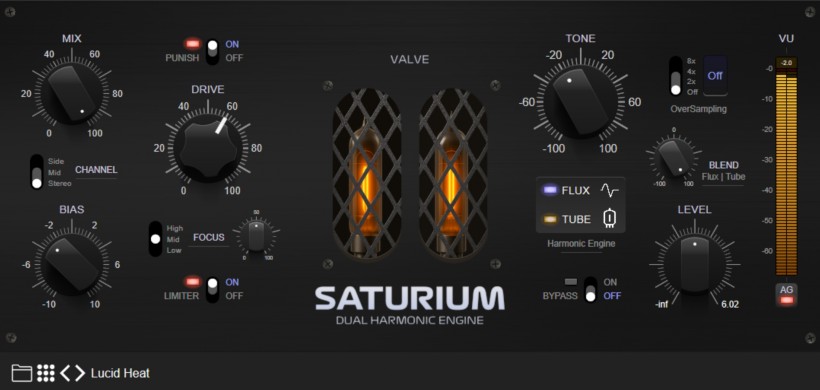Screen dimensions: 820x390
Task: Click the OverSampling Off display box
Action: (x=715, y=76)
